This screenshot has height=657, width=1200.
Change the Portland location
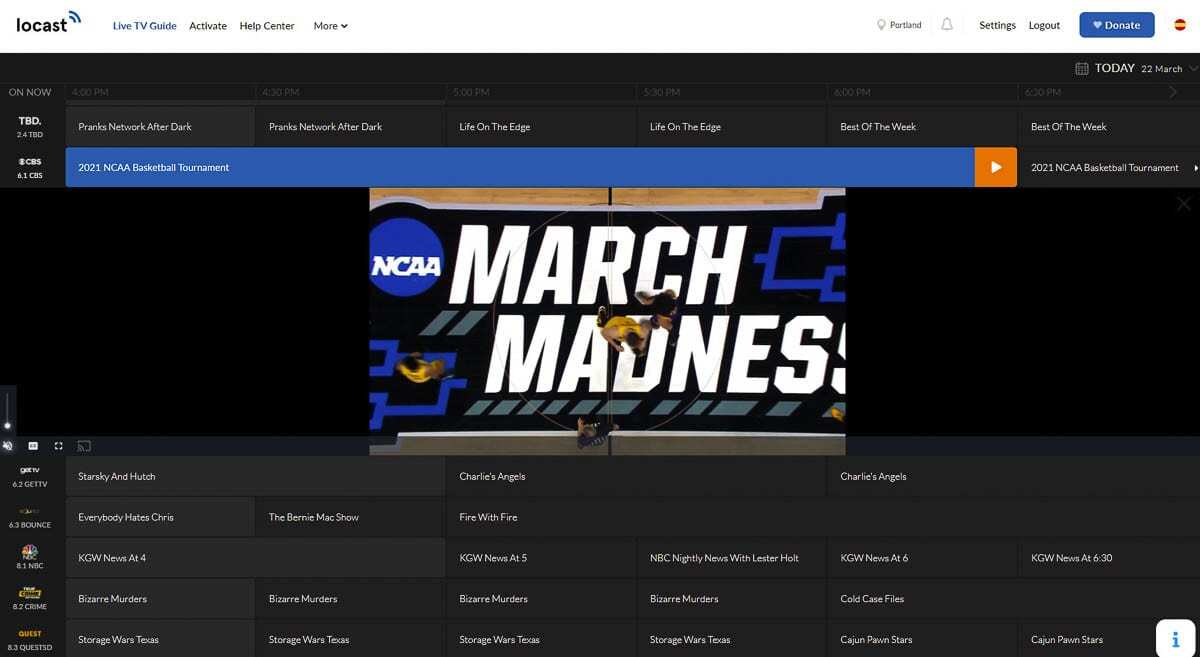[x=899, y=25]
